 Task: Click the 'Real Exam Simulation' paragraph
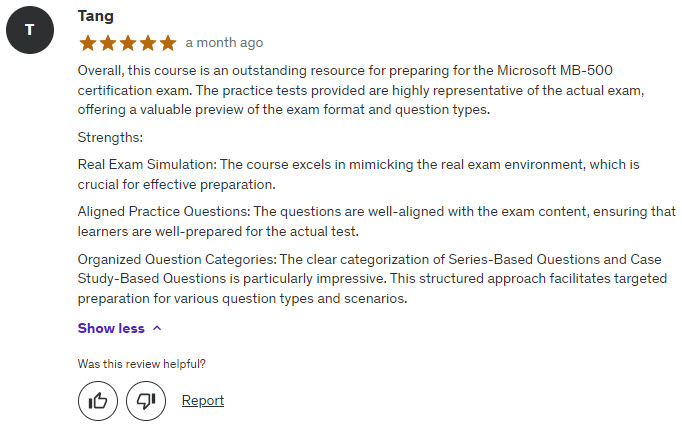[x=359, y=174]
